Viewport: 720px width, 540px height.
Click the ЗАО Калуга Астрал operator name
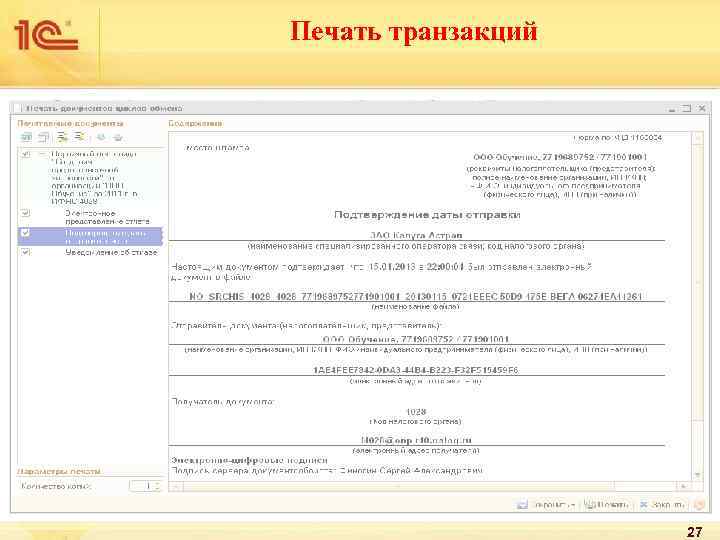click(416, 235)
